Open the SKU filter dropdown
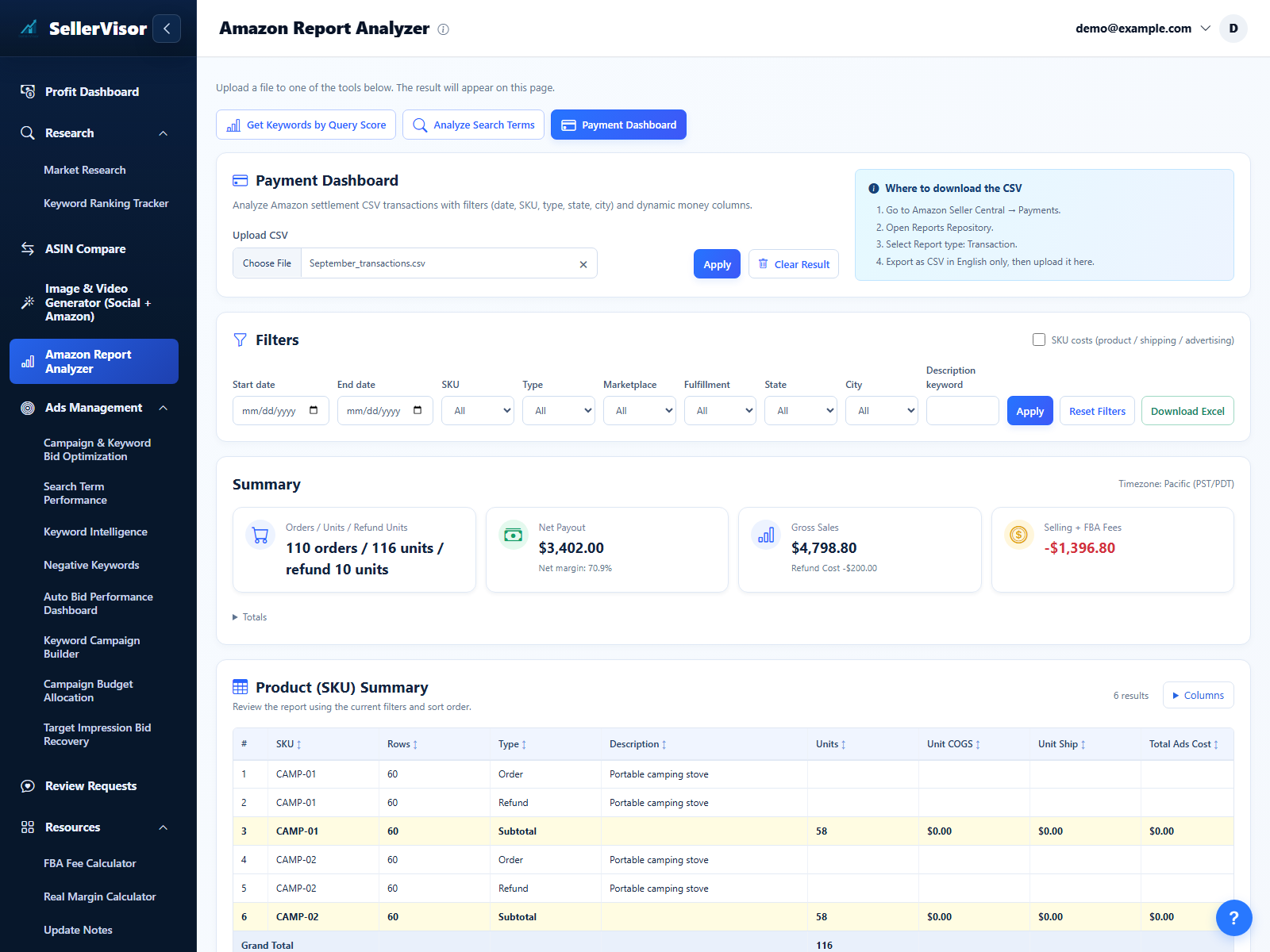Screen dimensions: 1270x952 tap(478, 410)
